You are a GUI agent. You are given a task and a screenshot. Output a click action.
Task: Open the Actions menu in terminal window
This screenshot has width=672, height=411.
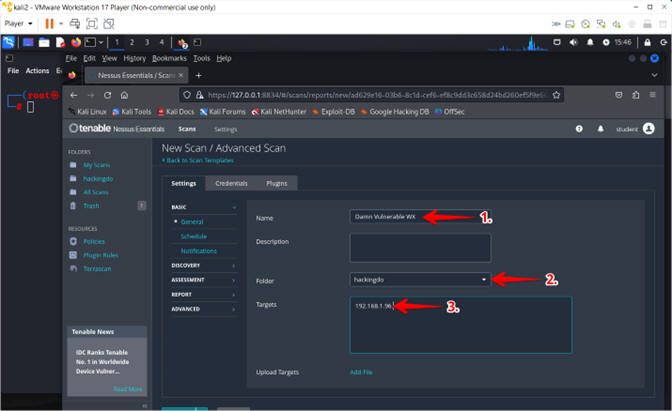pos(37,71)
